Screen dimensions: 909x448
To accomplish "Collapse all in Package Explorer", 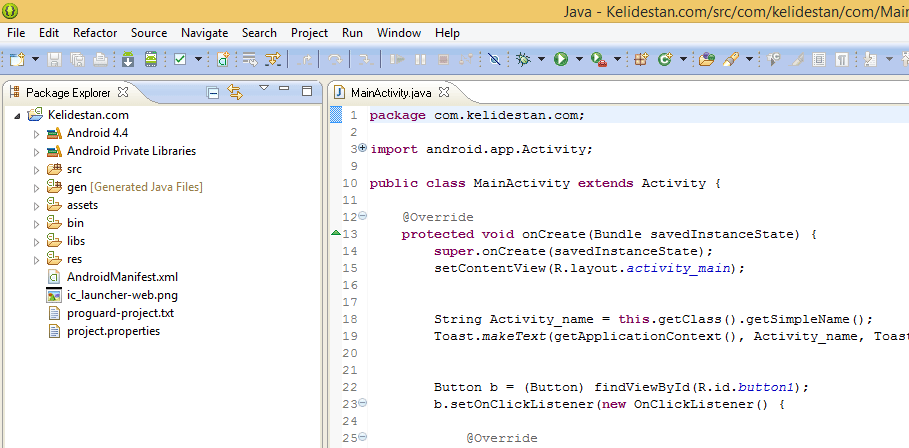I will 213,92.
